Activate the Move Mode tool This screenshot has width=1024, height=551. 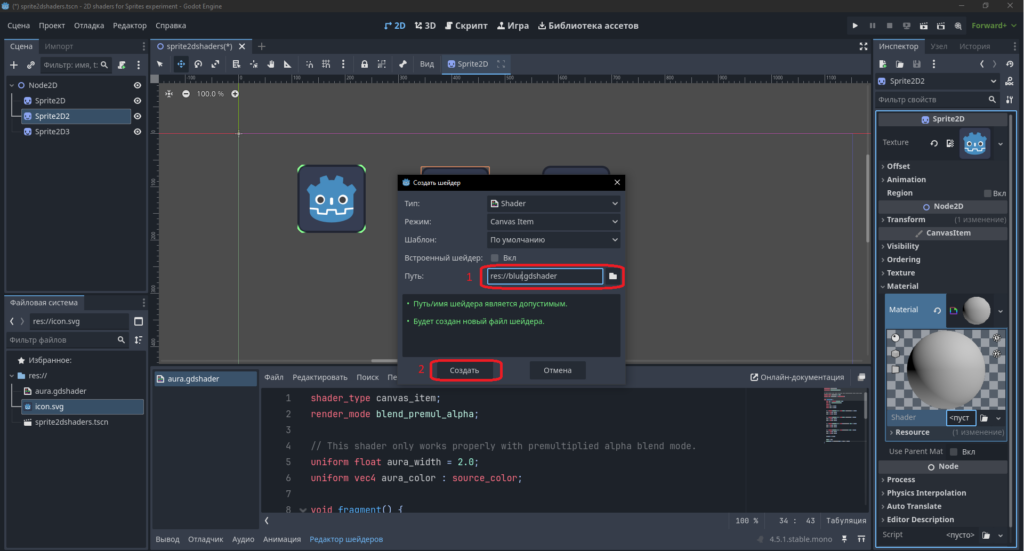coord(181,64)
